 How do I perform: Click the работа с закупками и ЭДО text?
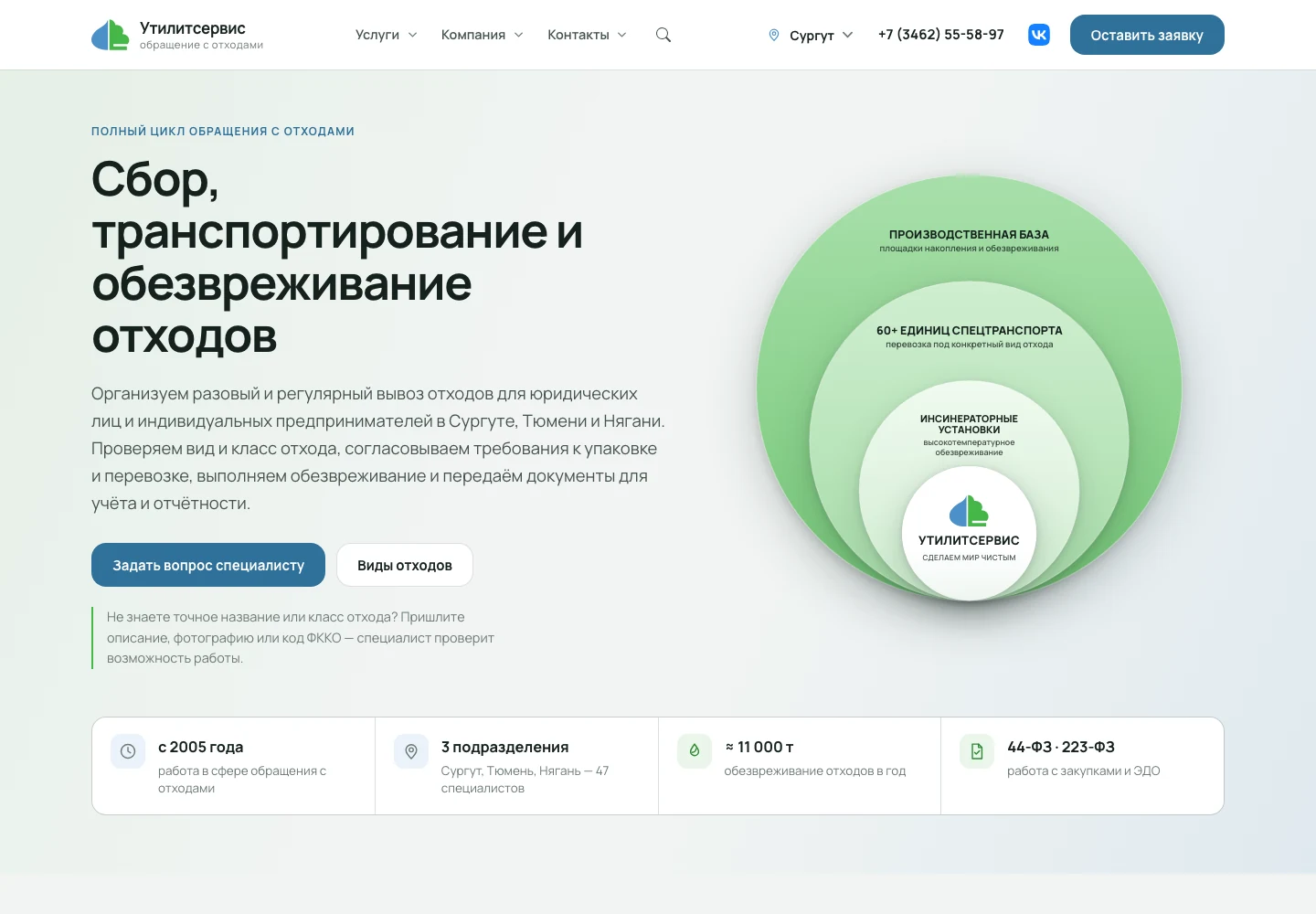tap(1084, 771)
